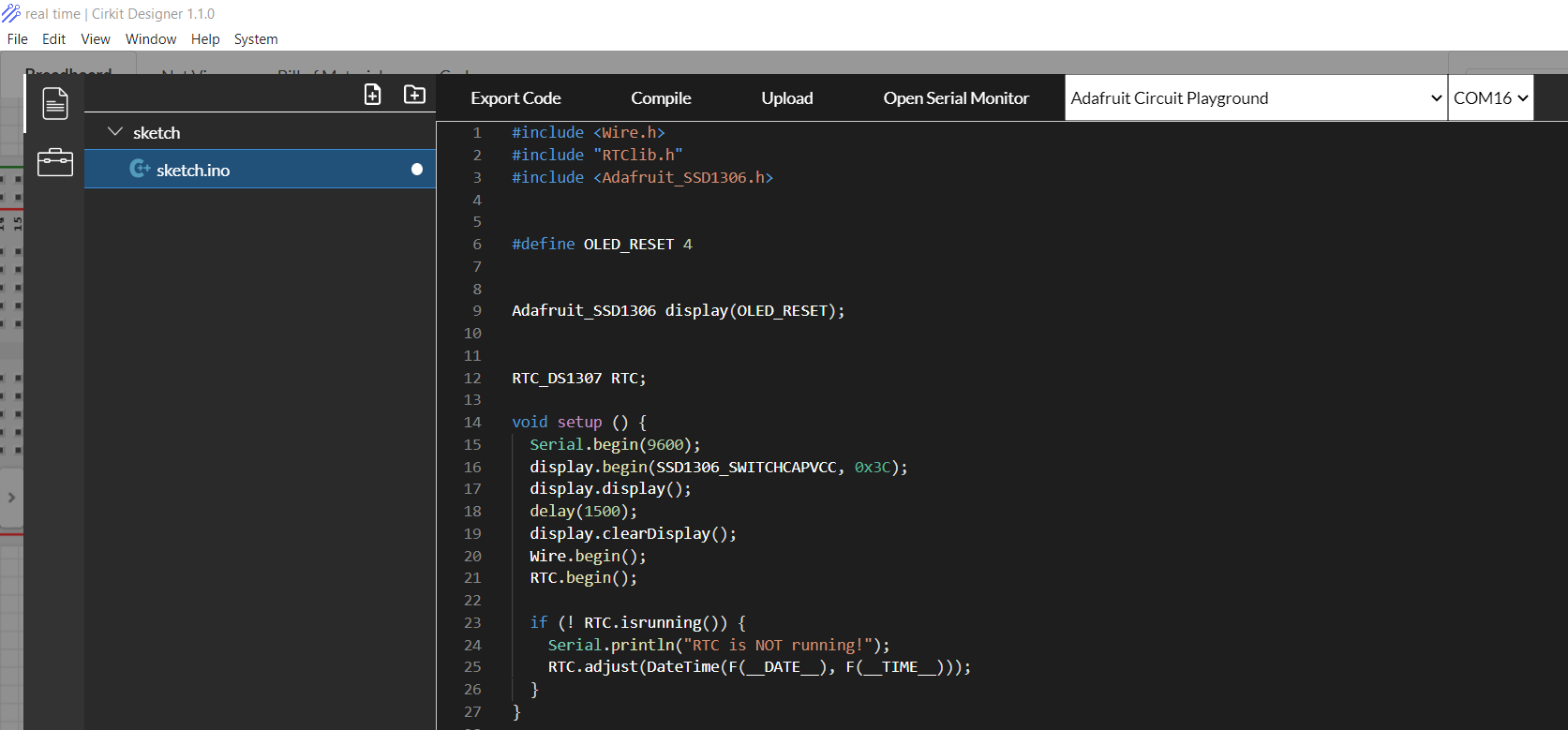Open Serial Monitor
Screen dimensions: 1568x730
(x=955, y=98)
